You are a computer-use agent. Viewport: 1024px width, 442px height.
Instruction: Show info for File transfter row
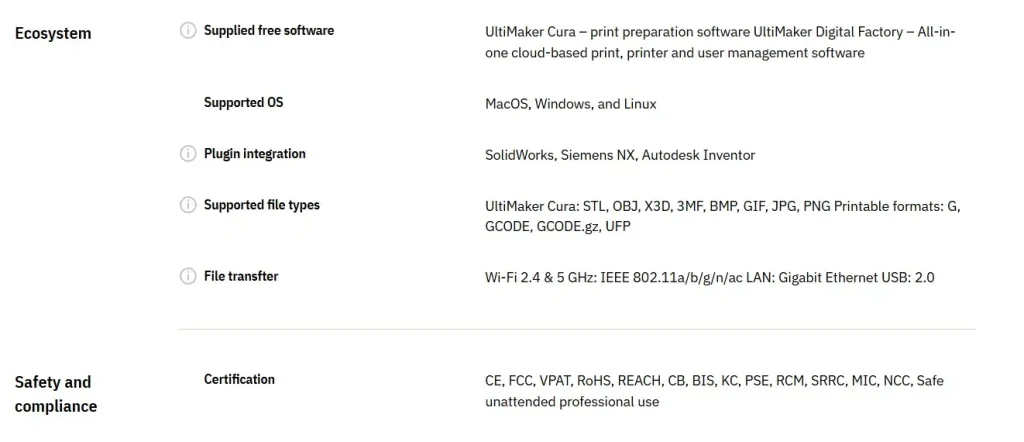(187, 276)
